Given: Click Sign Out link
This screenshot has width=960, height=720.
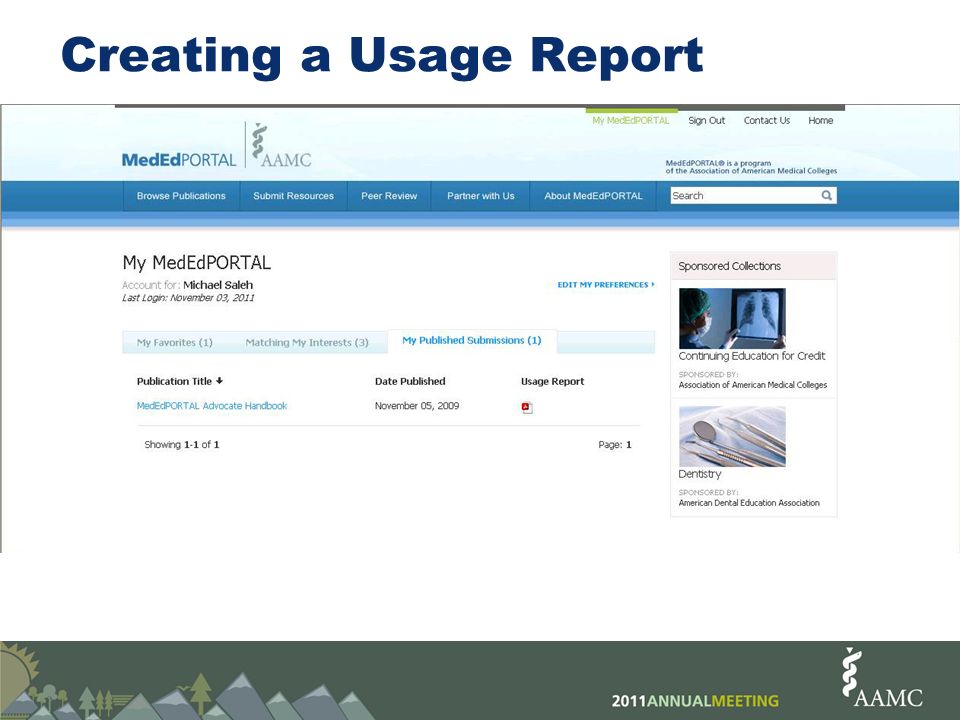Looking at the screenshot, I should (x=707, y=121).
